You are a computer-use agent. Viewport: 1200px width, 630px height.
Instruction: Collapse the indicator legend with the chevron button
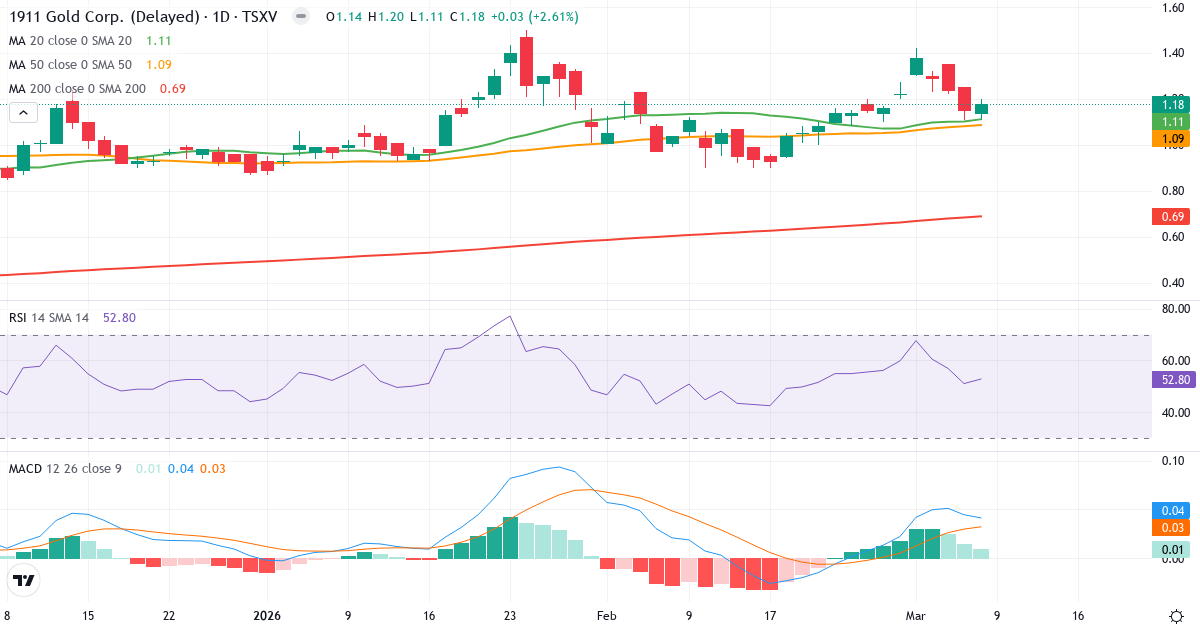coord(22,112)
